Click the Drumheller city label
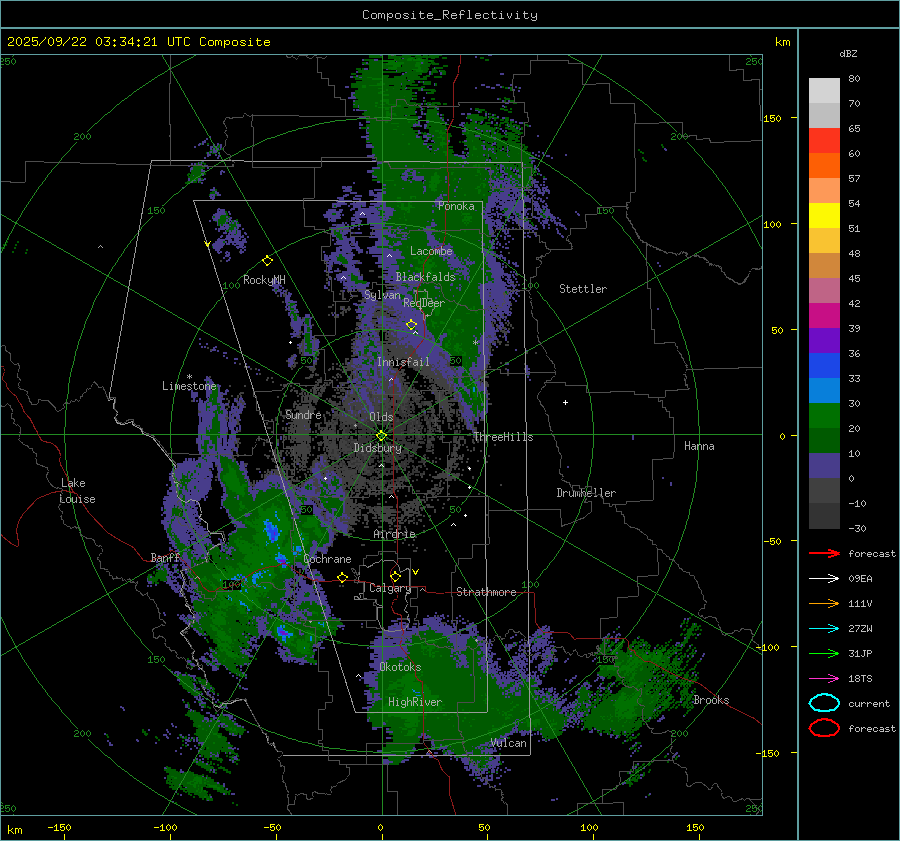The image size is (900, 841). pyautogui.click(x=586, y=493)
